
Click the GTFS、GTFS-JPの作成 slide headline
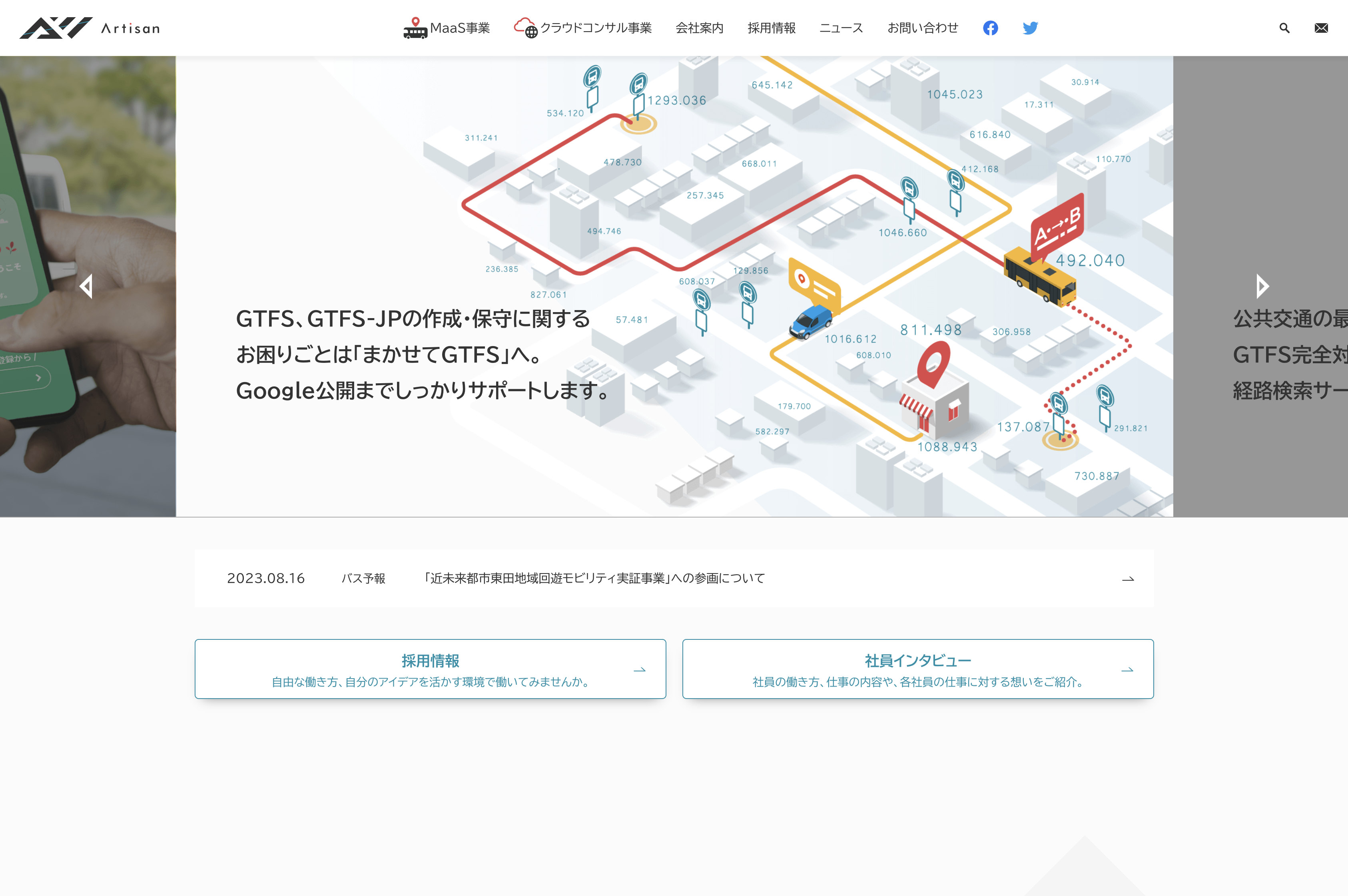[422, 355]
